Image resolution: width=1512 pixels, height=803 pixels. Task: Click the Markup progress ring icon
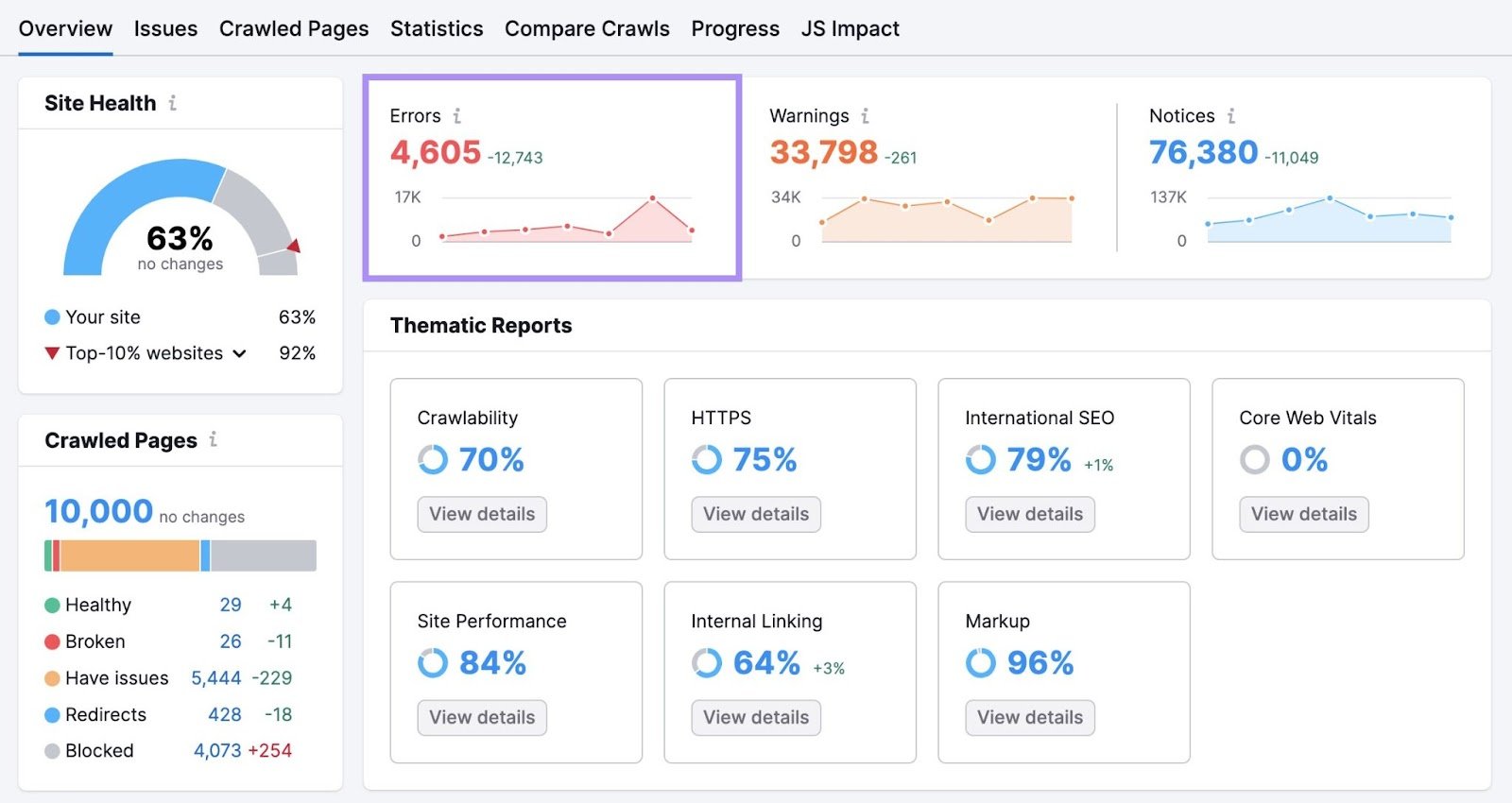[x=981, y=663]
